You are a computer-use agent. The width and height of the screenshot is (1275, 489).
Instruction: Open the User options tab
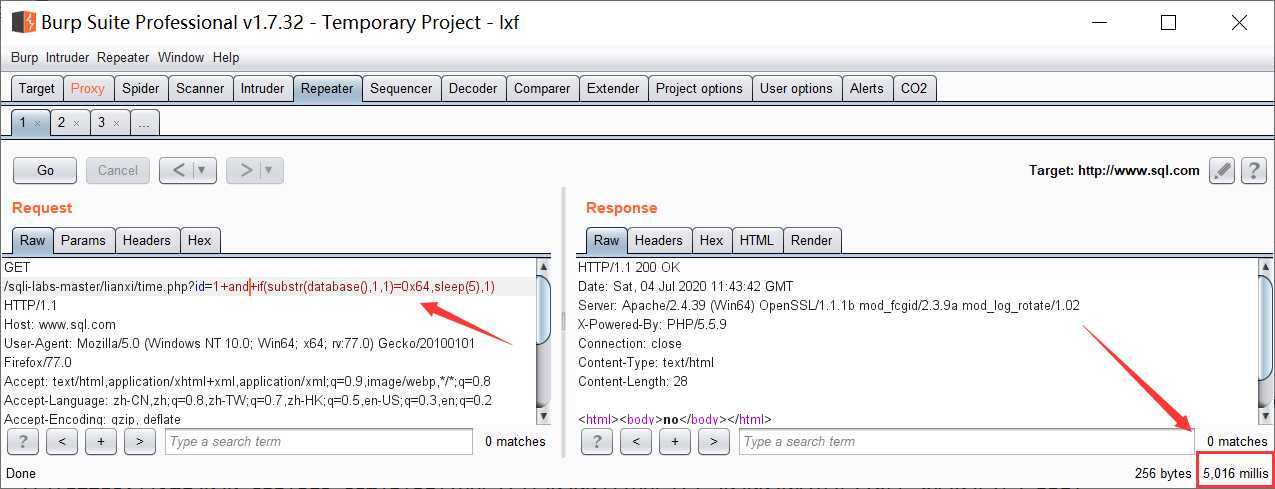click(796, 88)
